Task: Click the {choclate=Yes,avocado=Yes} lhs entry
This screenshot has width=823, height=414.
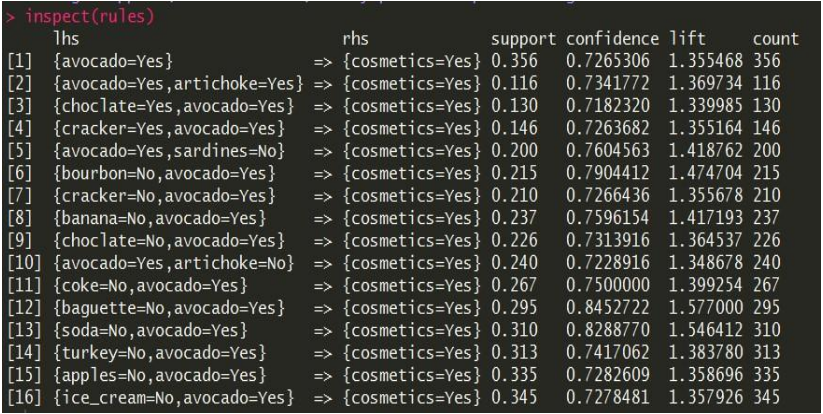Action: point(174,106)
